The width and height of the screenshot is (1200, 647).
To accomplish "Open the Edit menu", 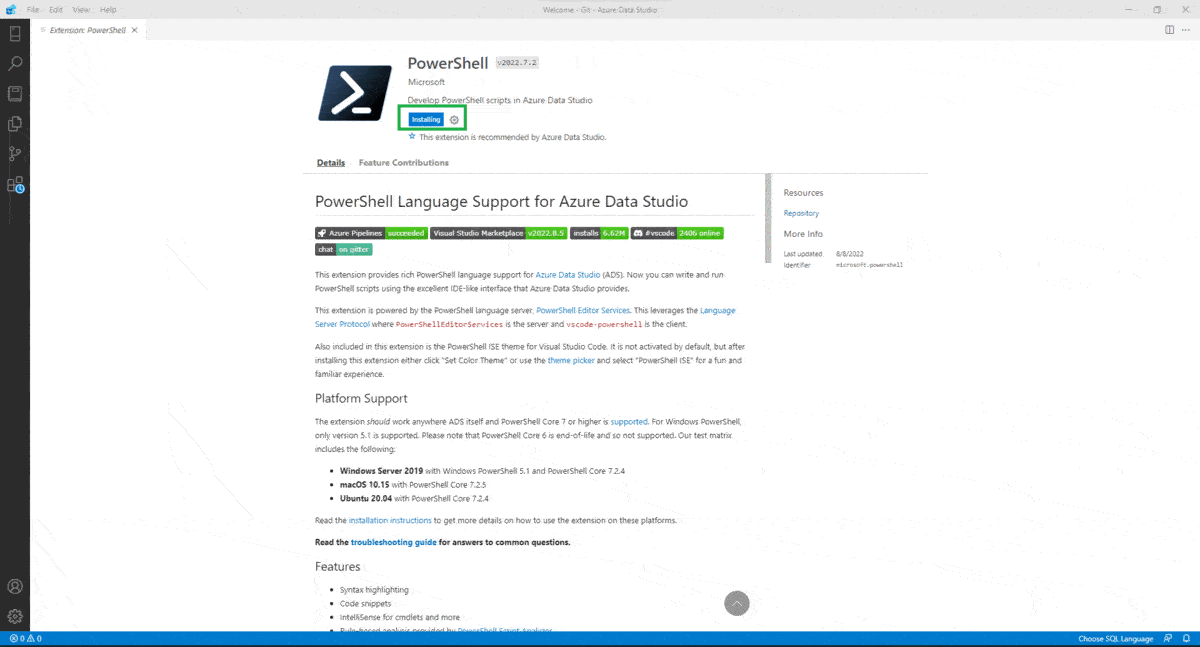I will coord(56,9).
